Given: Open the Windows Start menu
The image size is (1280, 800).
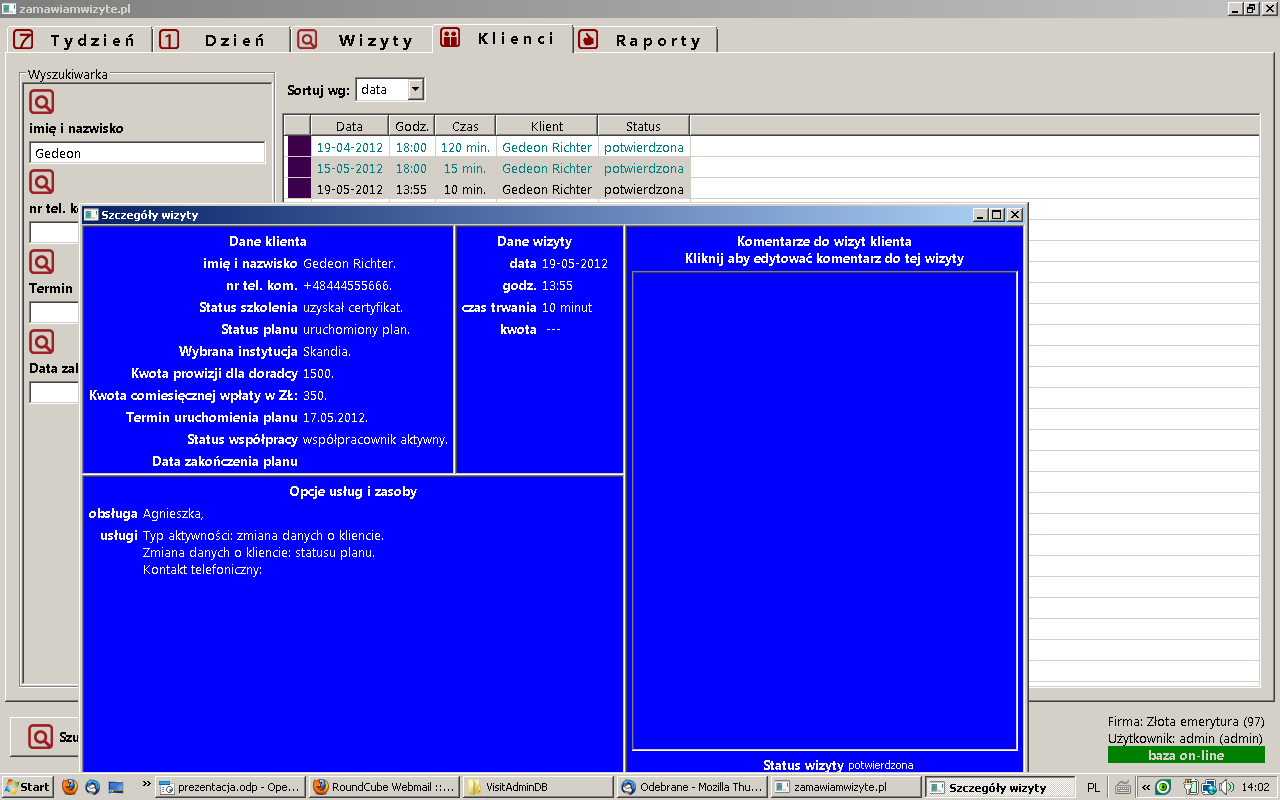Looking at the screenshot, I should click(x=27, y=787).
